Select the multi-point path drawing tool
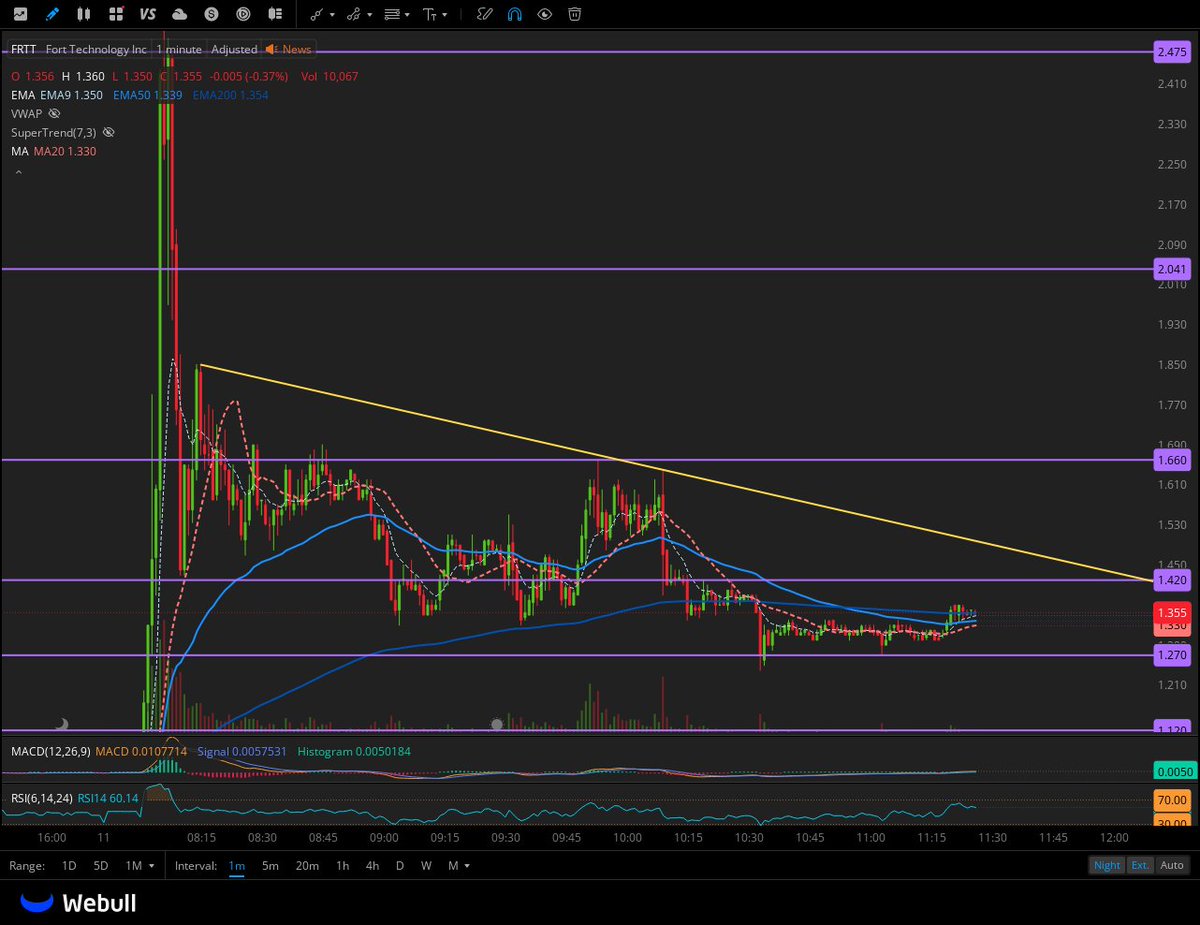1200x925 pixels. [353, 14]
